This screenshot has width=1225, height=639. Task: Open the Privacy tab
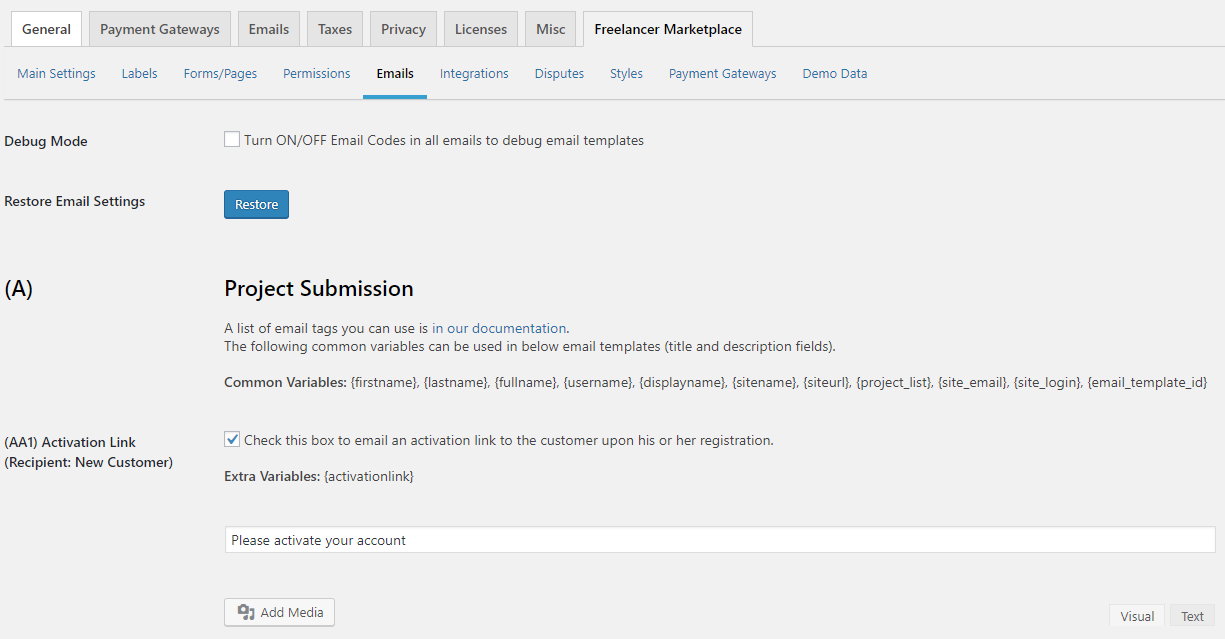click(x=403, y=29)
